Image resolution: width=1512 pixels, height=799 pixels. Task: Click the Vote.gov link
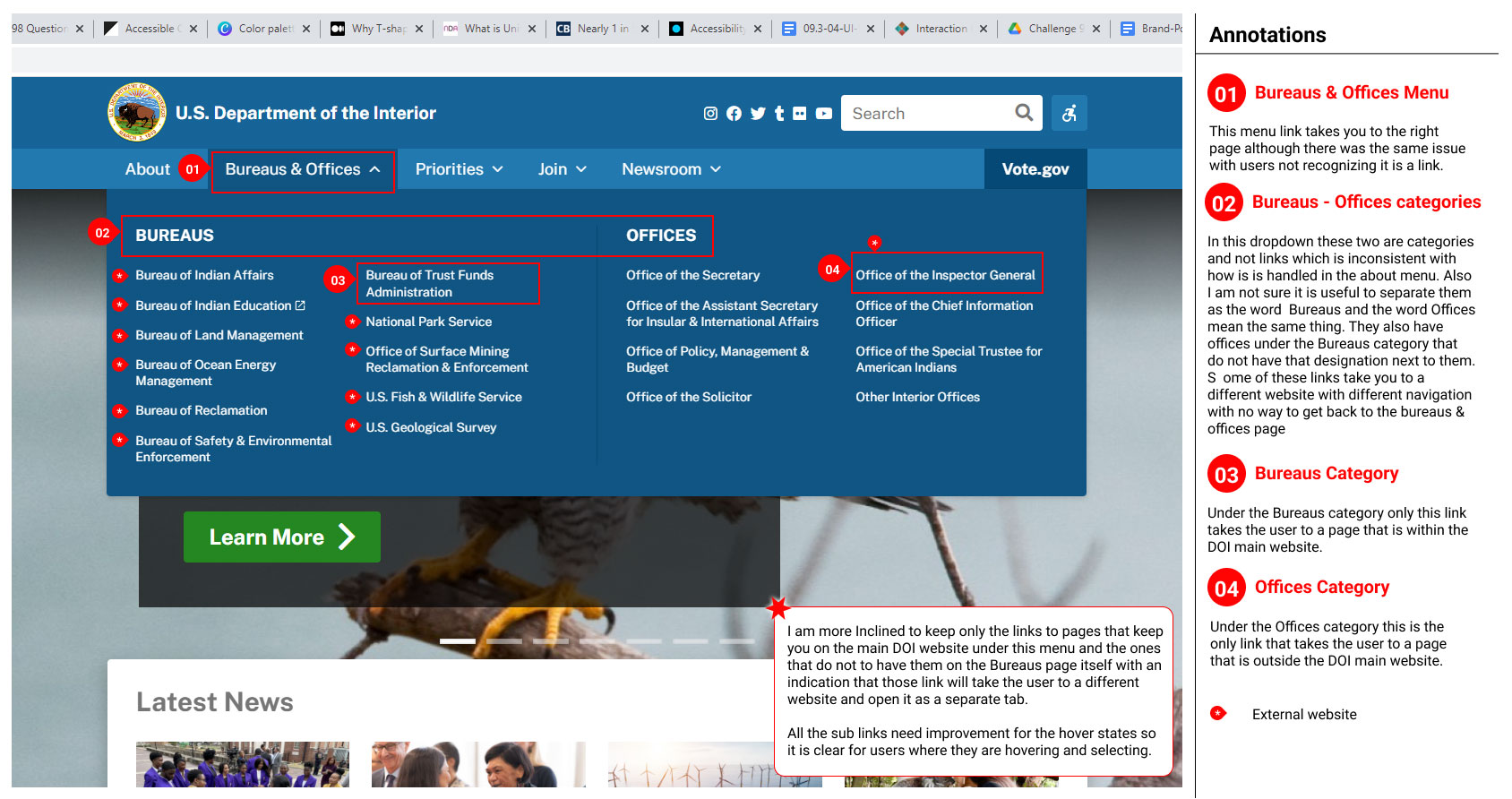point(1035,169)
